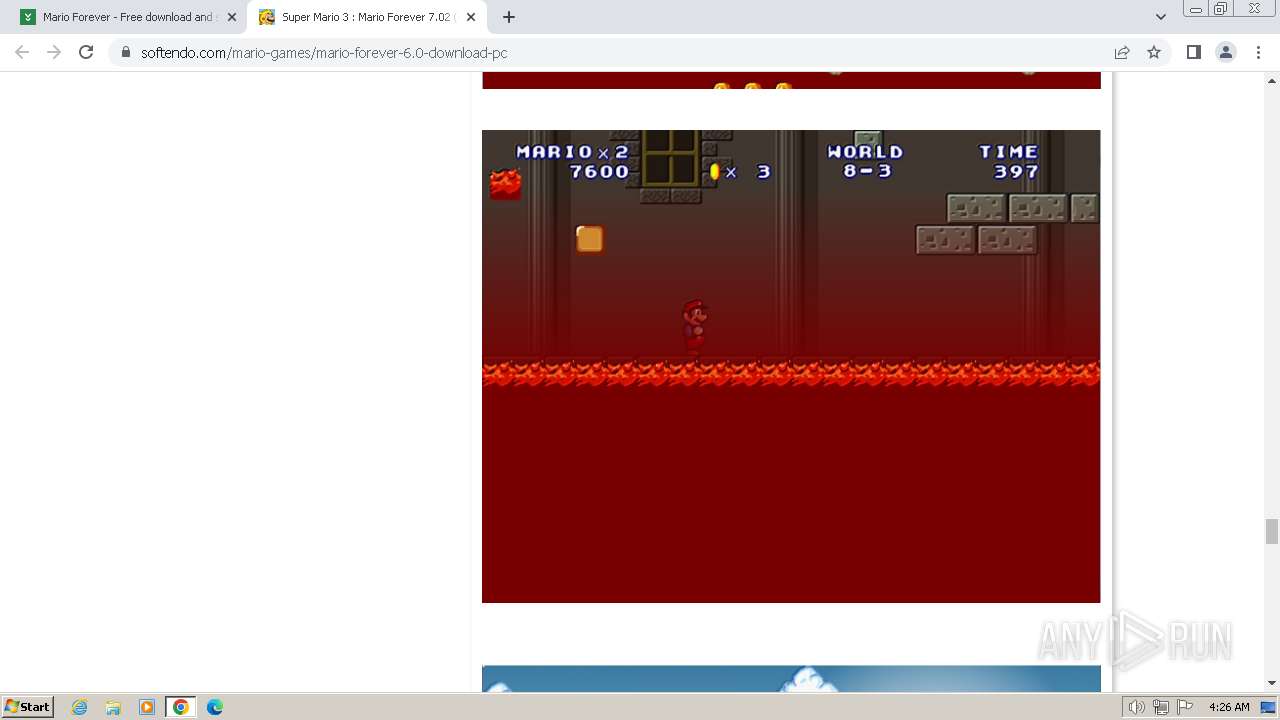This screenshot has height=720, width=1280.
Task: Launch Microsoft Edge from taskbar
Action: tap(214, 707)
